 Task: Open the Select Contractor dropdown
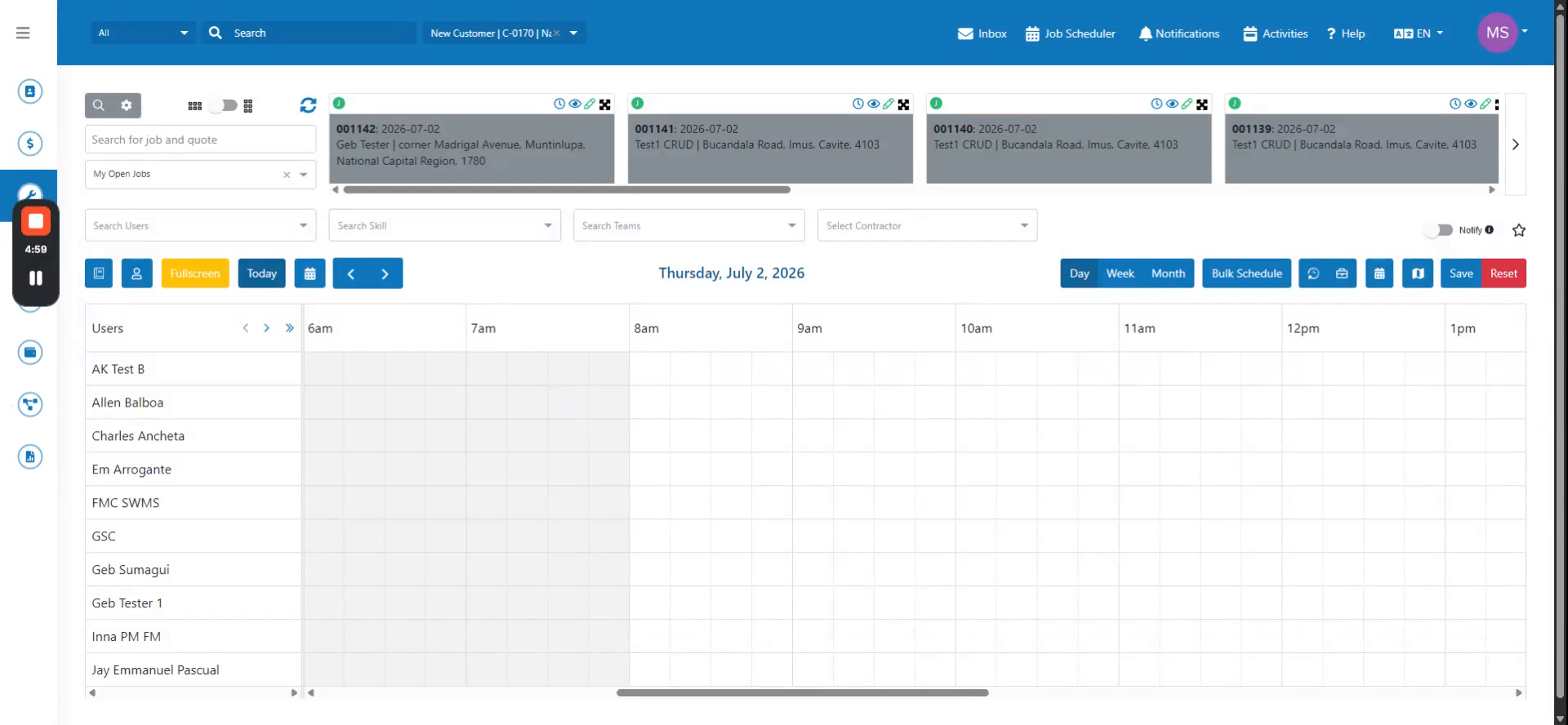(x=927, y=225)
